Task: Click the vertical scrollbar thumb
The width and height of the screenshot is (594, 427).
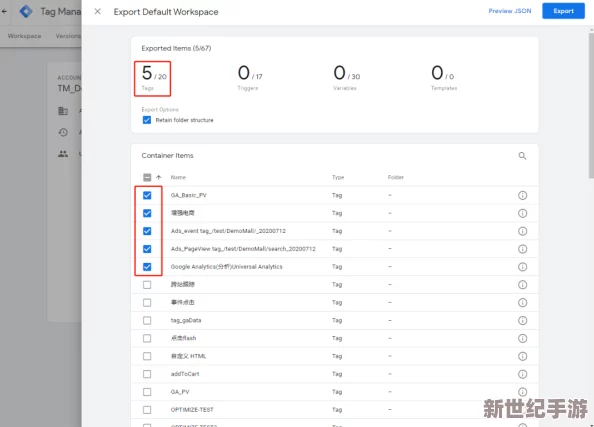Action: 591,105
